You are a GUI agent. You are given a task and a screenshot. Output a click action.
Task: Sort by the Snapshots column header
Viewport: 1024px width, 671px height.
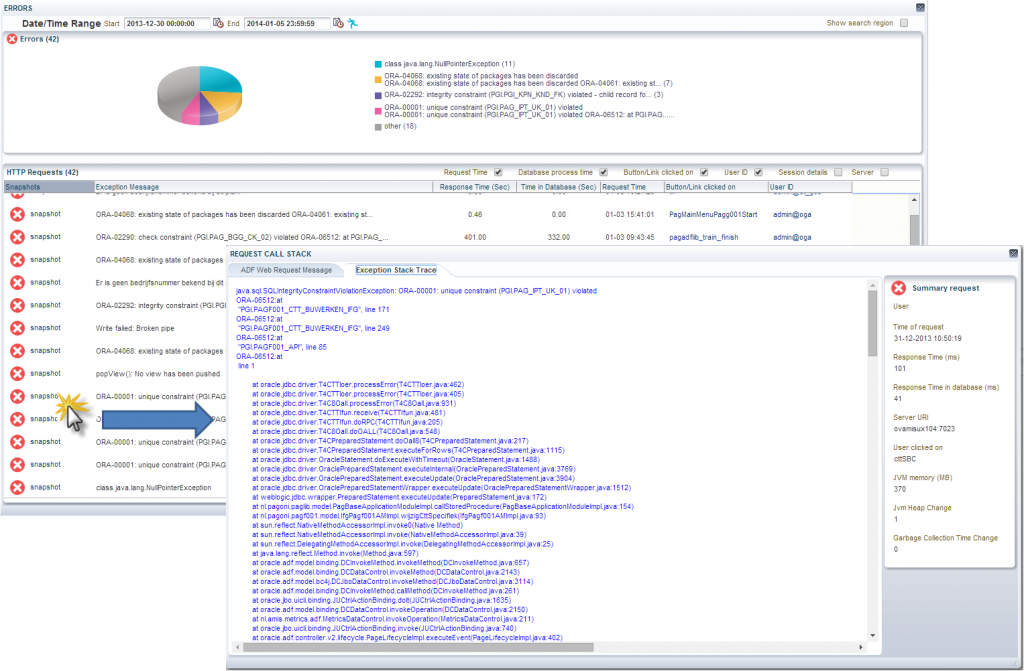coord(49,187)
